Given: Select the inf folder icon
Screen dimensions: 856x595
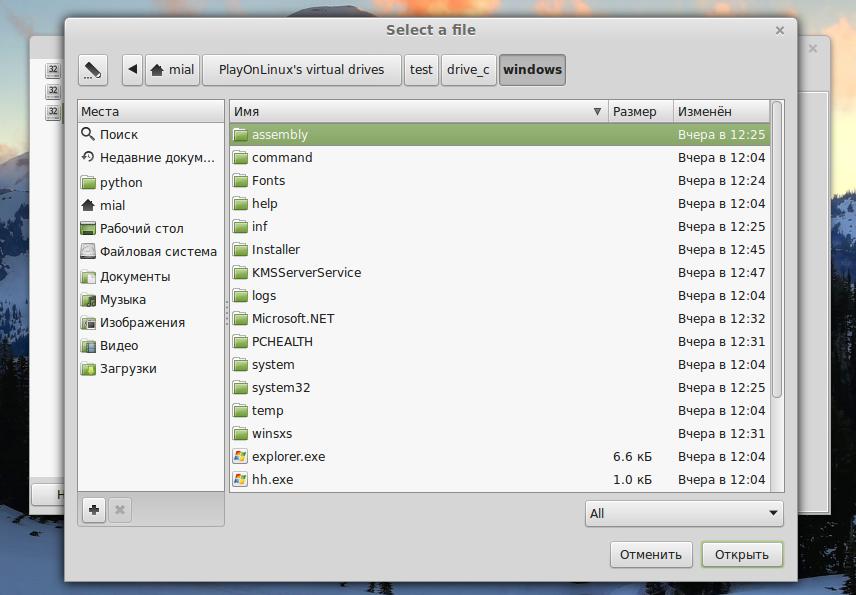Looking at the screenshot, I should pos(240,227).
